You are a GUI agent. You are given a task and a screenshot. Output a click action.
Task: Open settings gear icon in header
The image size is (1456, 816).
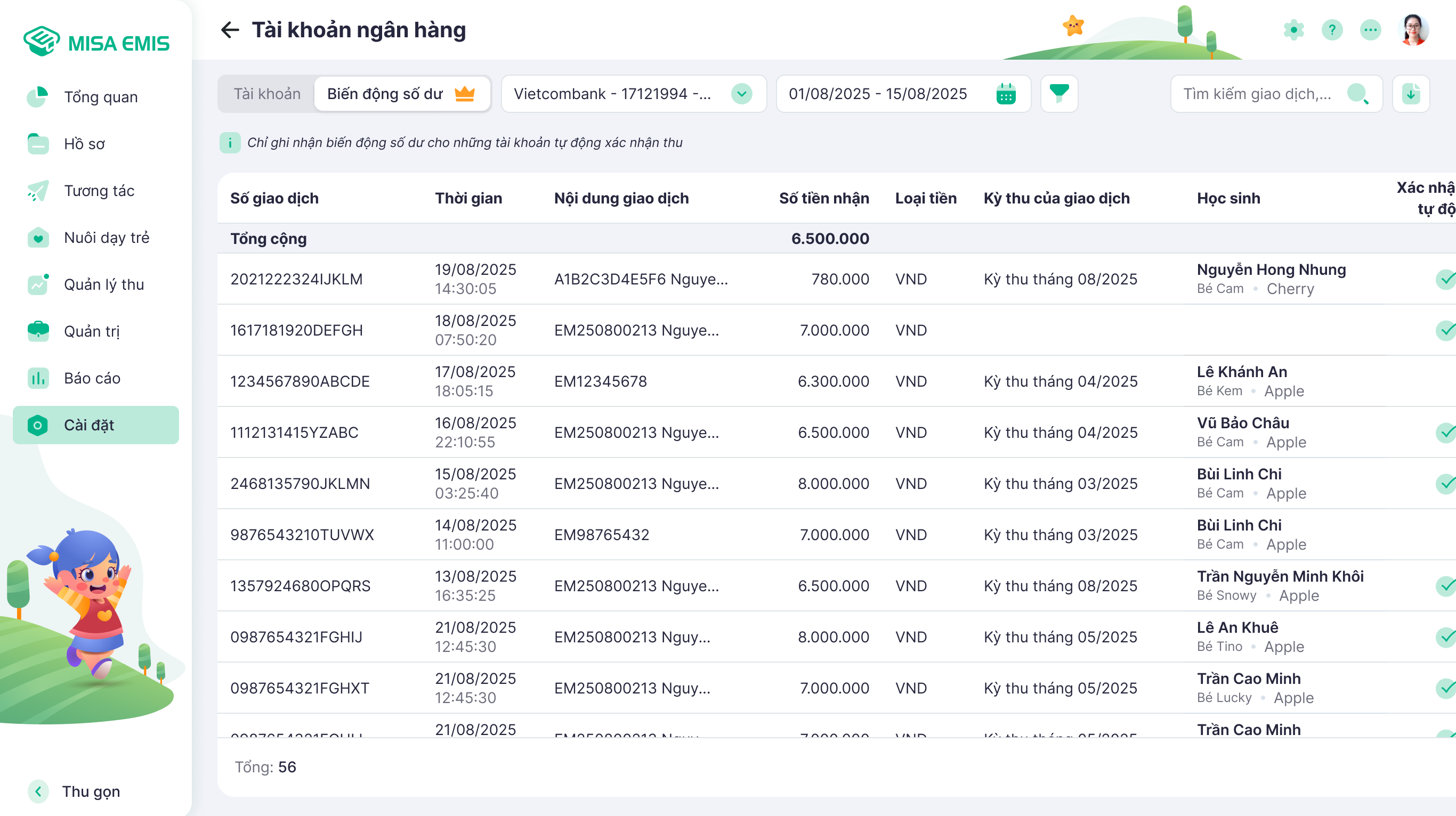click(x=1293, y=30)
